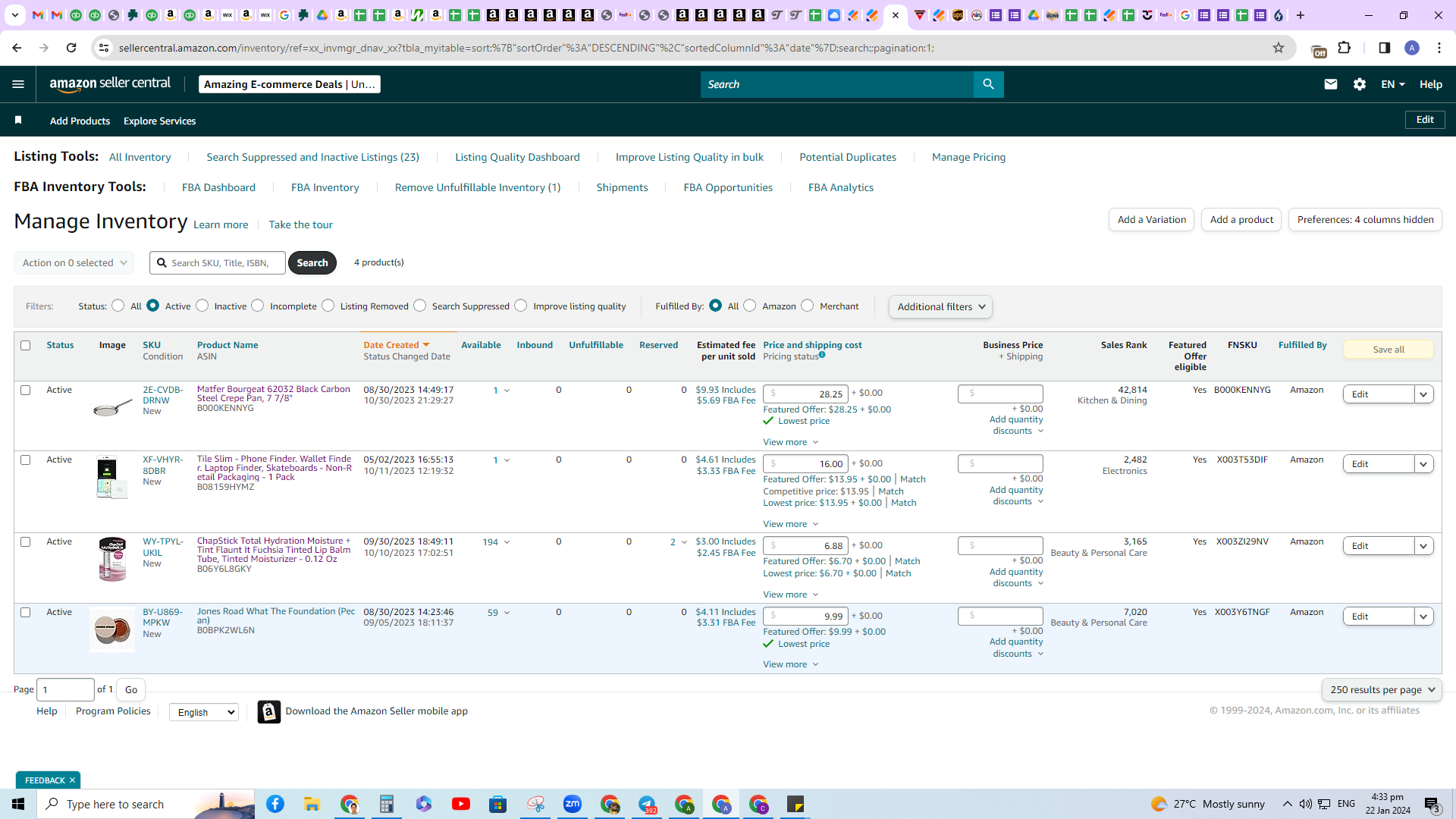The width and height of the screenshot is (1456, 819).
Task: Click the Save all button
Action: 1388,350
